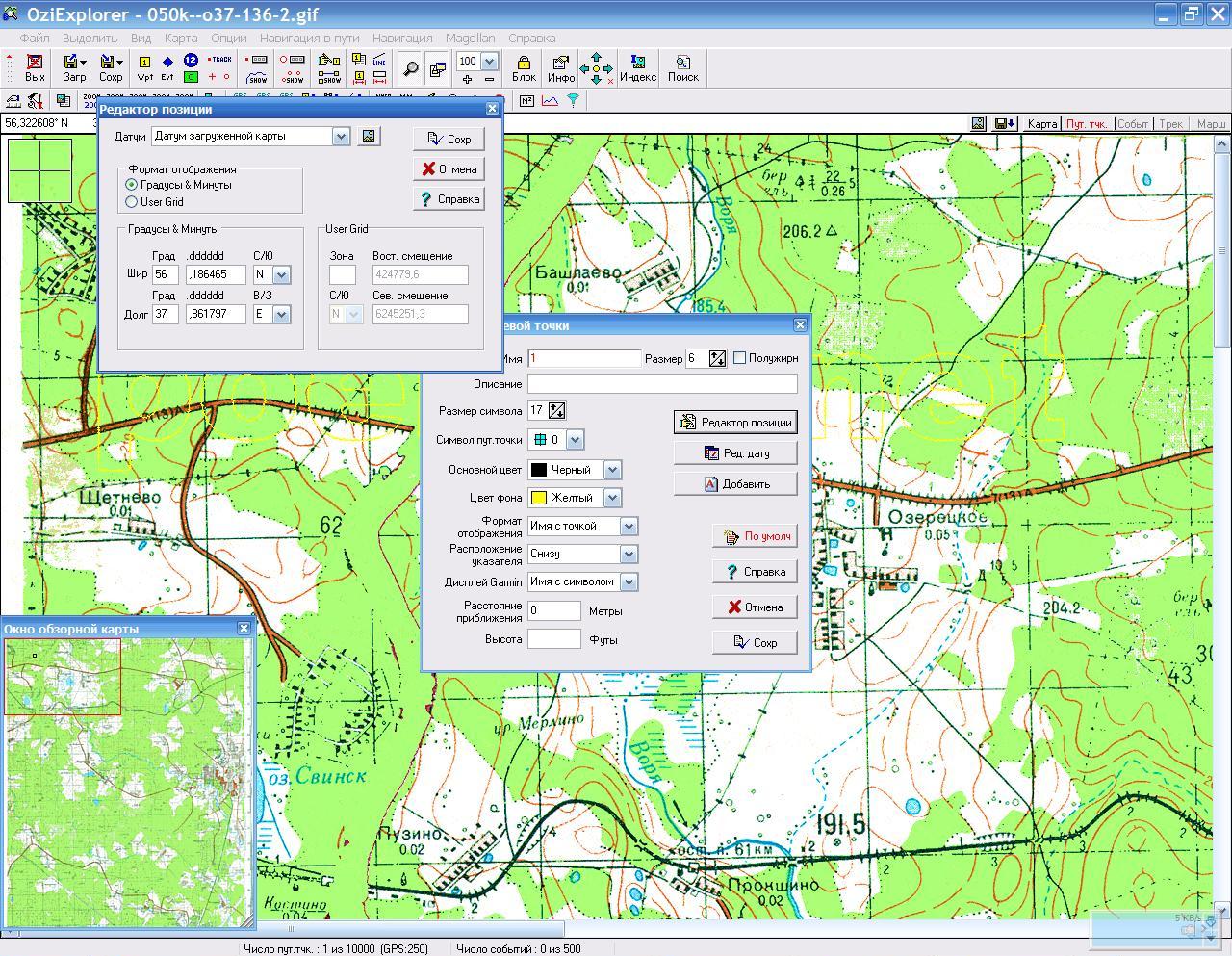Expand the Дисплей Garmin dropdown

click(629, 581)
